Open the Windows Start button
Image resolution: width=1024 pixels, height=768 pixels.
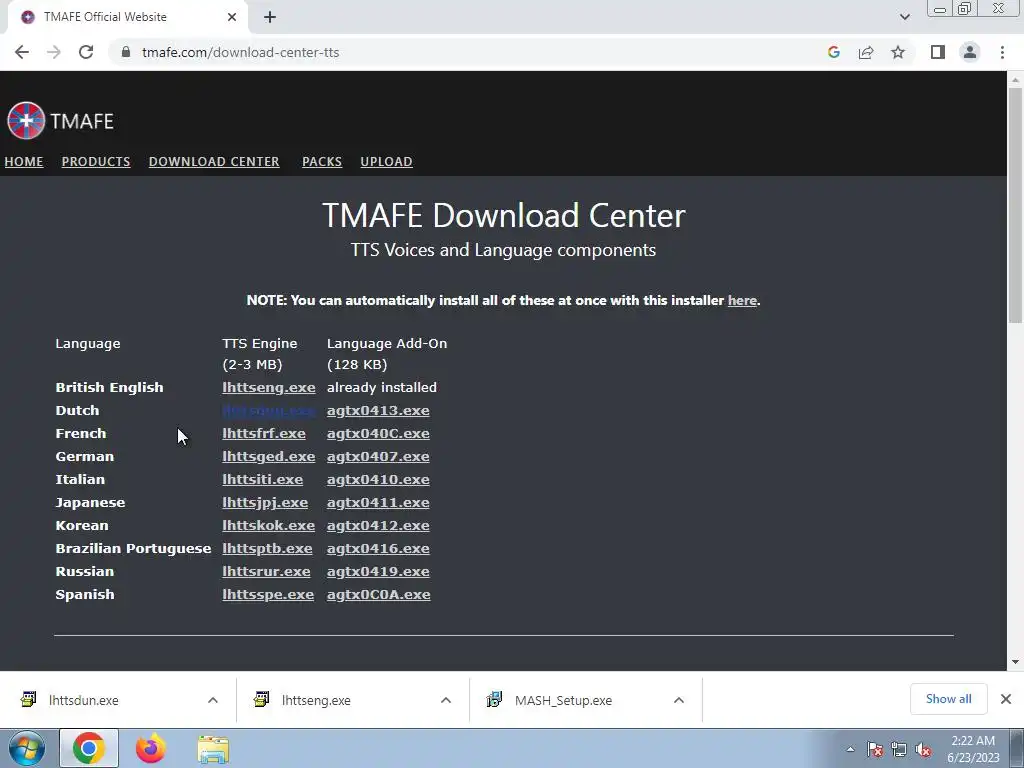(27, 748)
